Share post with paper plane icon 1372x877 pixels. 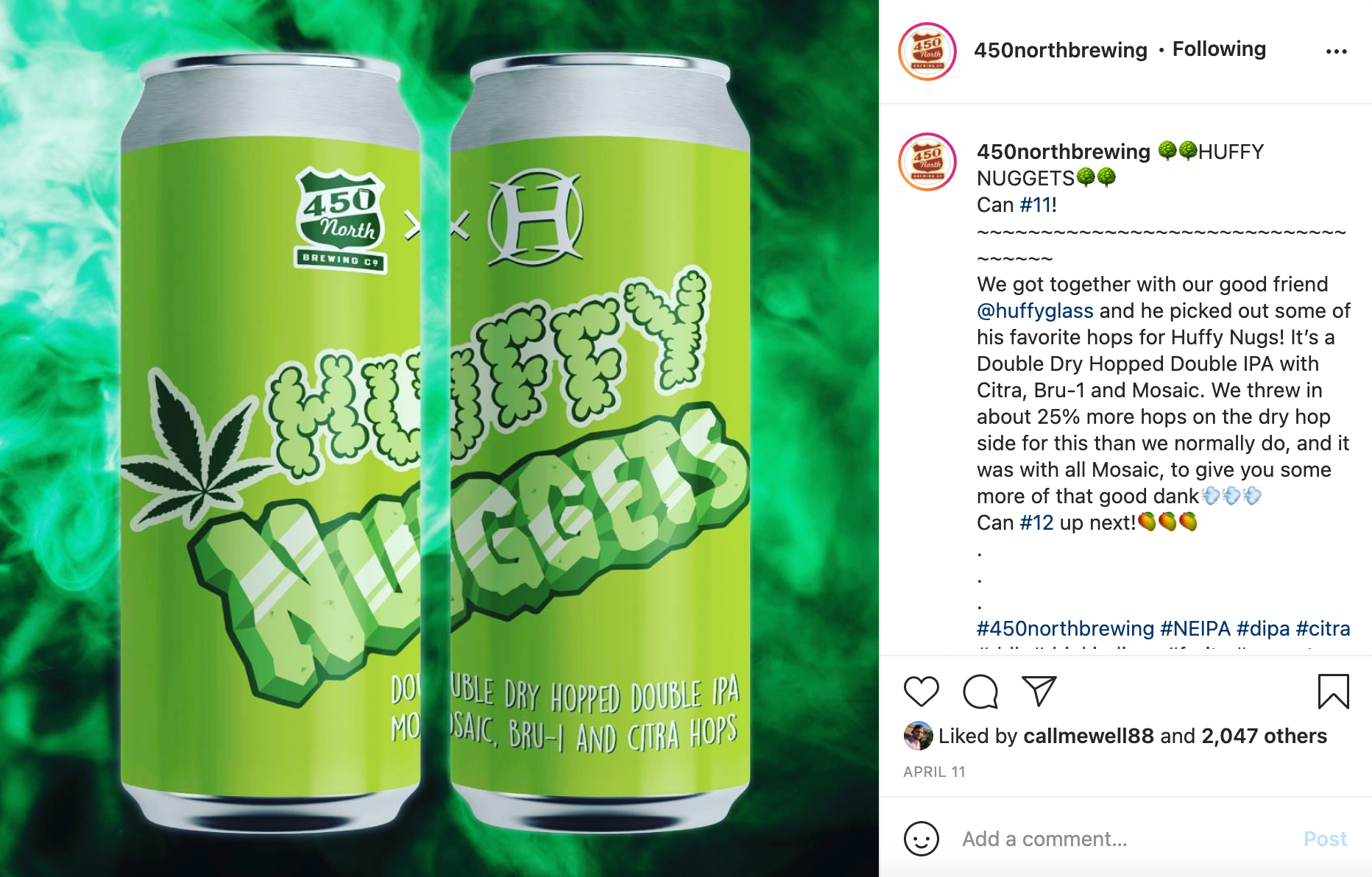click(x=1039, y=691)
